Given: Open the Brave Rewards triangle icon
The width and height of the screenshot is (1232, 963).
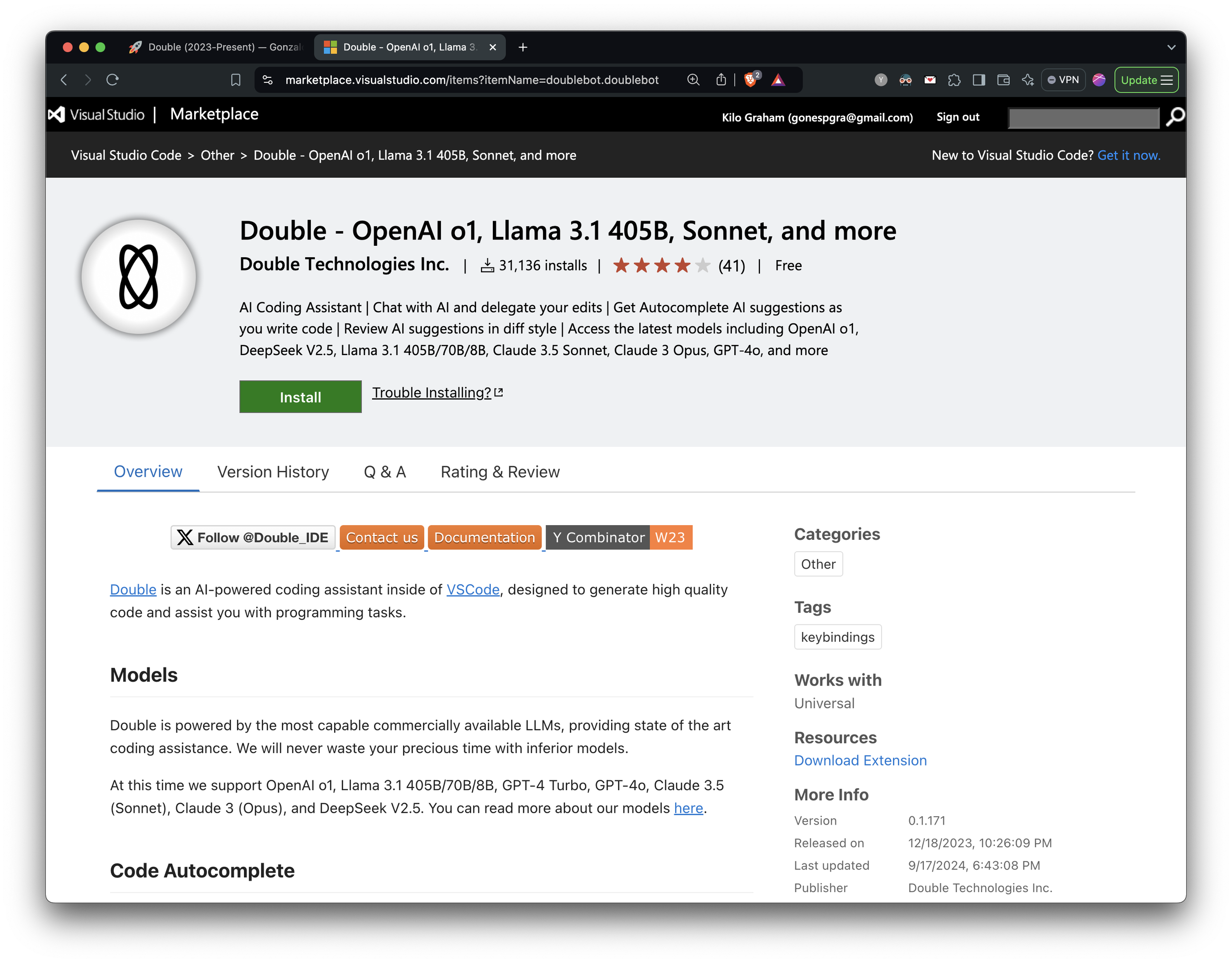Looking at the screenshot, I should pos(778,80).
